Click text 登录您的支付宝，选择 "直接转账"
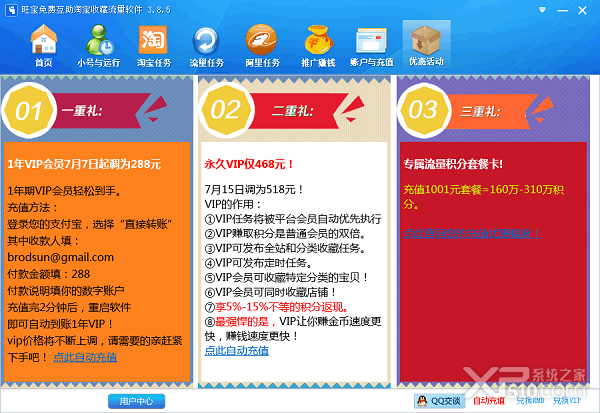600x413 pixels. pos(90,224)
